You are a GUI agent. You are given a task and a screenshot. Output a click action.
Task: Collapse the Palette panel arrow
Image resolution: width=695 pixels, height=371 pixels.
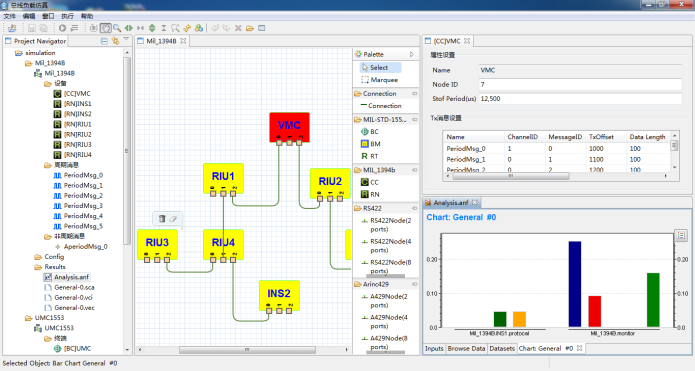click(412, 54)
